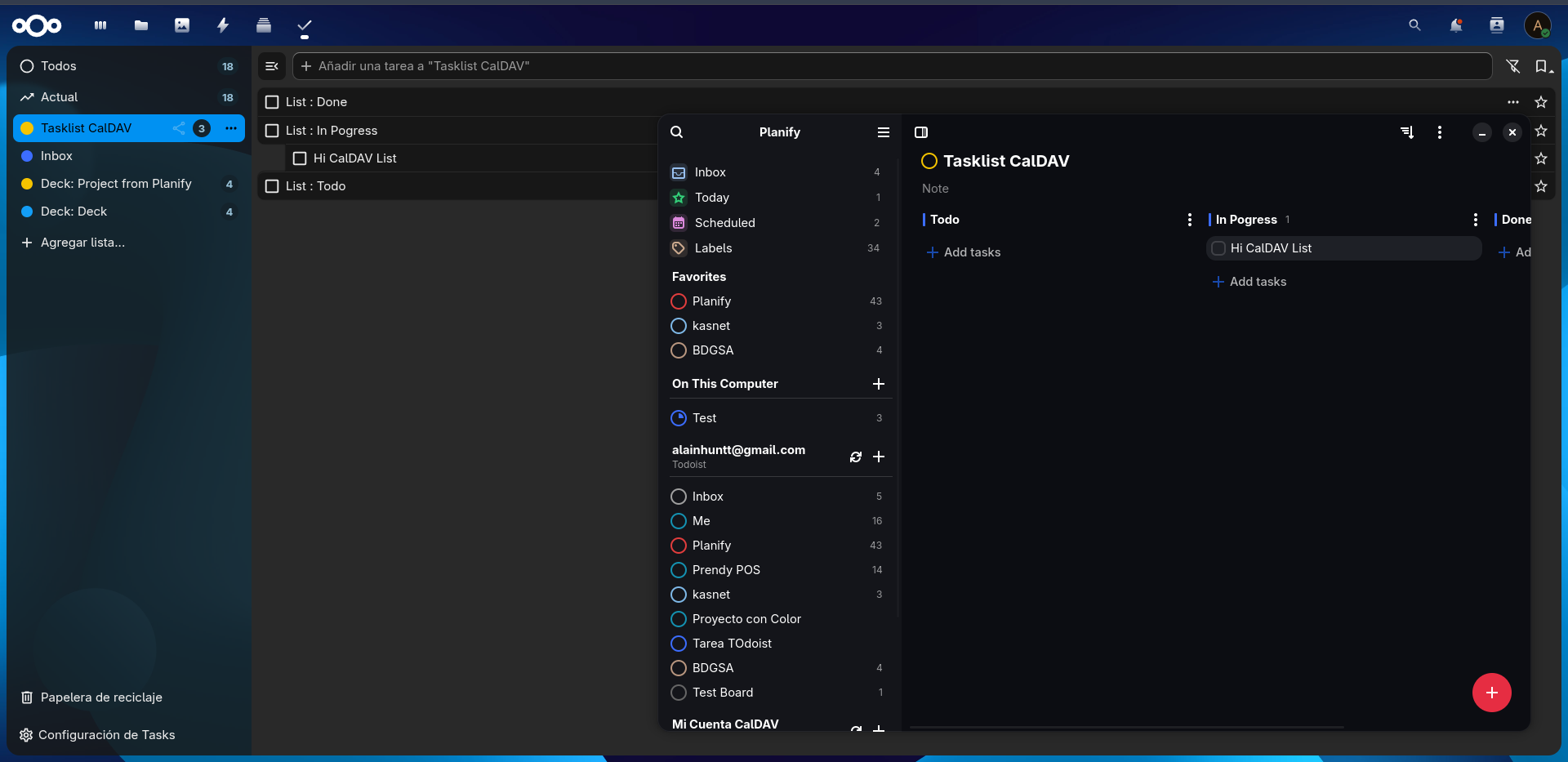Star the List : Done task
The height and width of the screenshot is (762, 1568).
(x=1541, y=102)
